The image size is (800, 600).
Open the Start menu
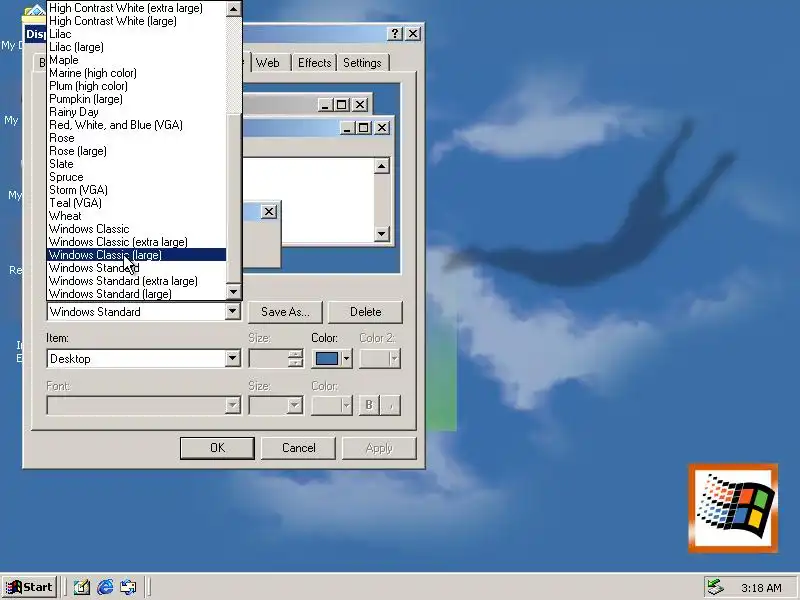30,587
